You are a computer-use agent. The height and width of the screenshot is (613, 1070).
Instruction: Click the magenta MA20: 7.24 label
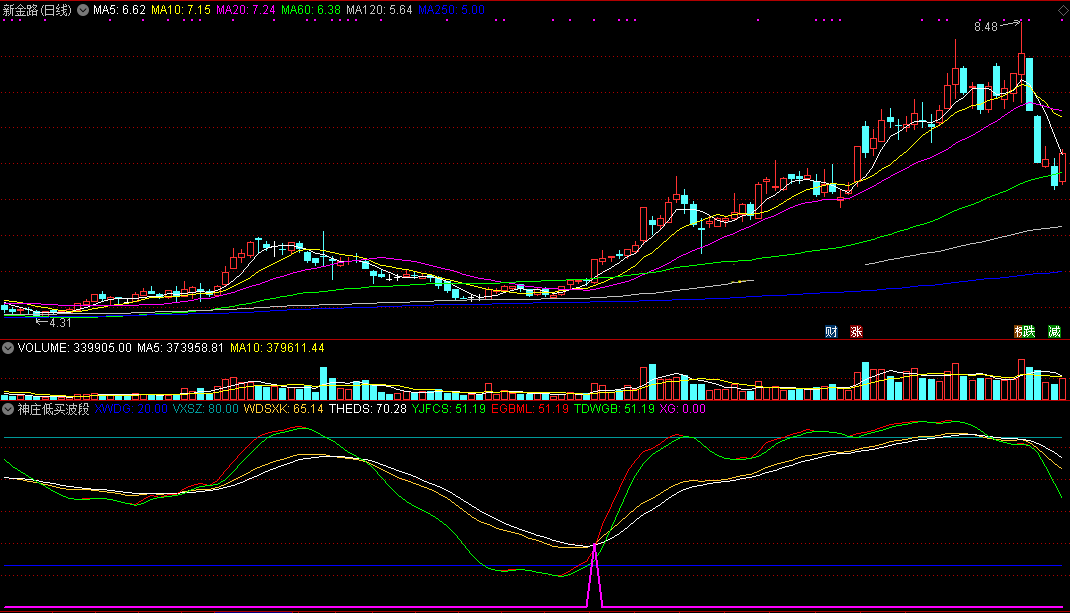pyautogui.click(x=246, y=10)
